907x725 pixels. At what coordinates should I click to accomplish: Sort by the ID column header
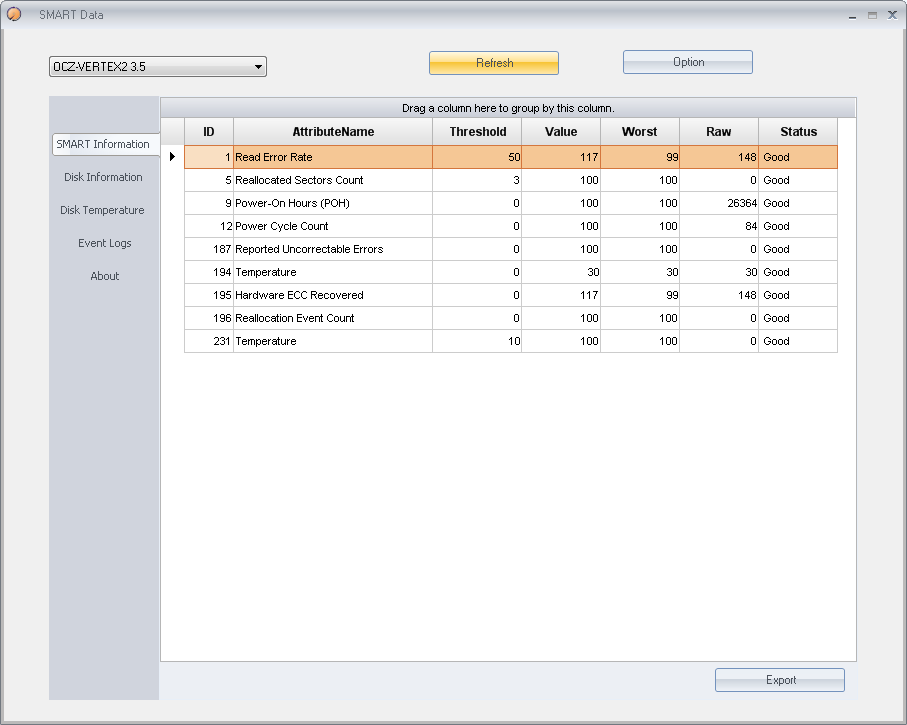point(209,132)
